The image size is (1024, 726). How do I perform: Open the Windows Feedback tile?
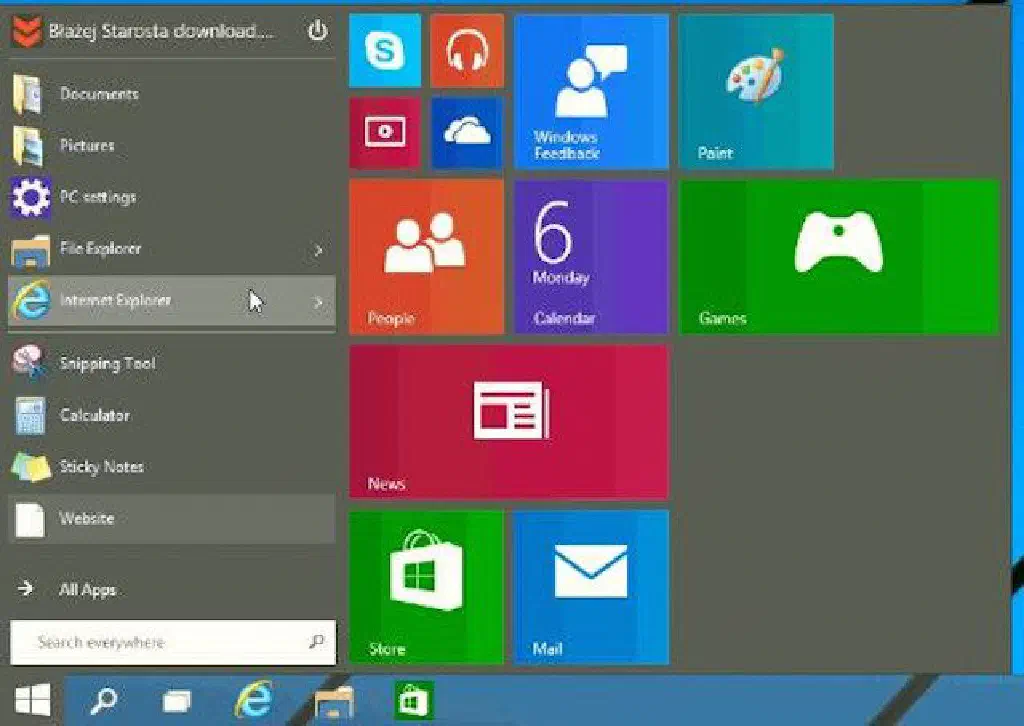pyautogui.click(x=590, y=92)
